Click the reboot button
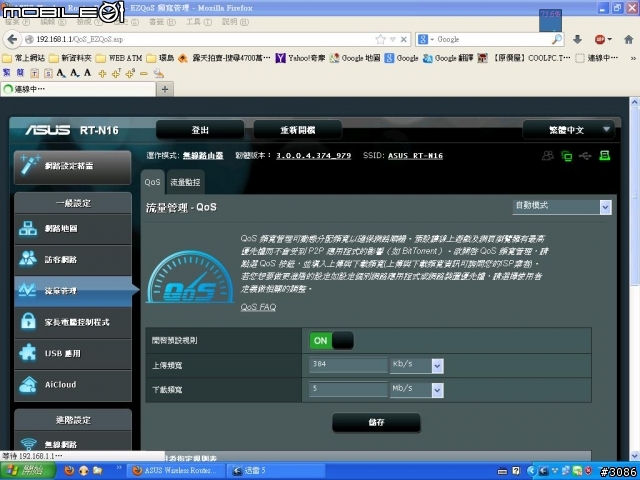The width and height of the screenshot is (640, 480). [298, 130]
